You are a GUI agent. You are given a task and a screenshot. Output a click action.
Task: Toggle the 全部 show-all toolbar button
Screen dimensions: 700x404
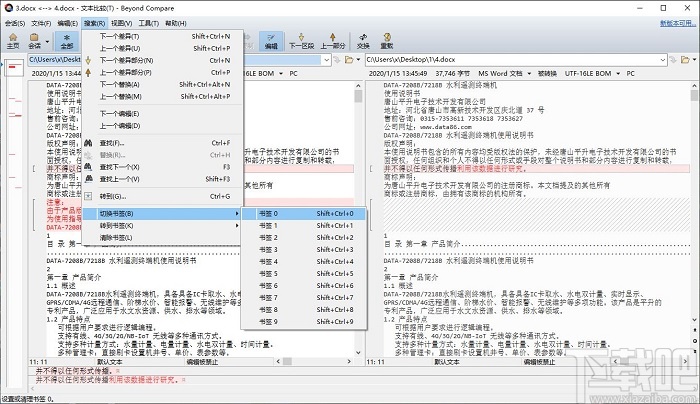tap(67, 41)
